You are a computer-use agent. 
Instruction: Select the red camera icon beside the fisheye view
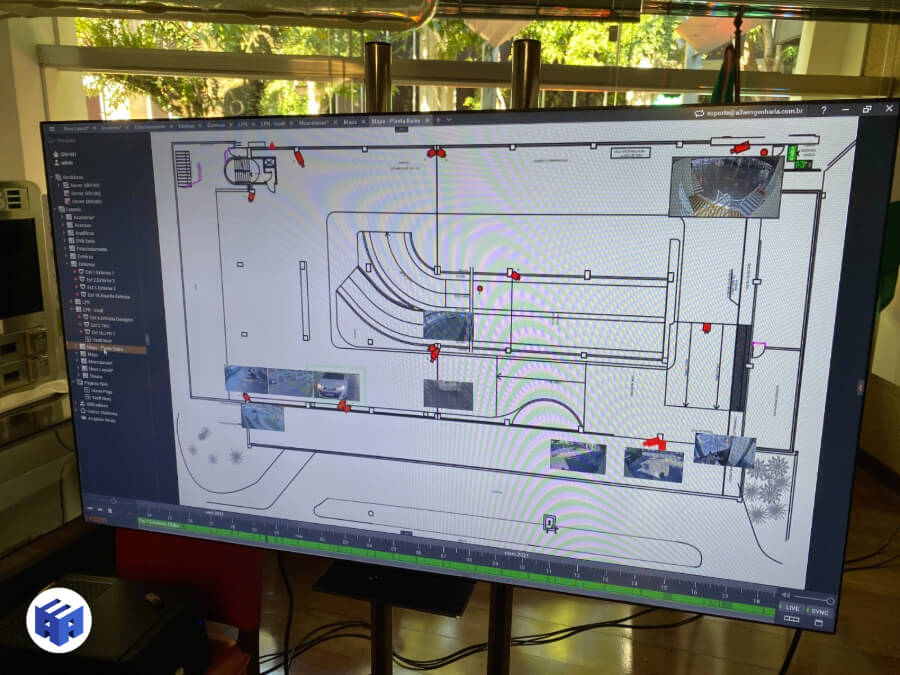tap(739, 148)
